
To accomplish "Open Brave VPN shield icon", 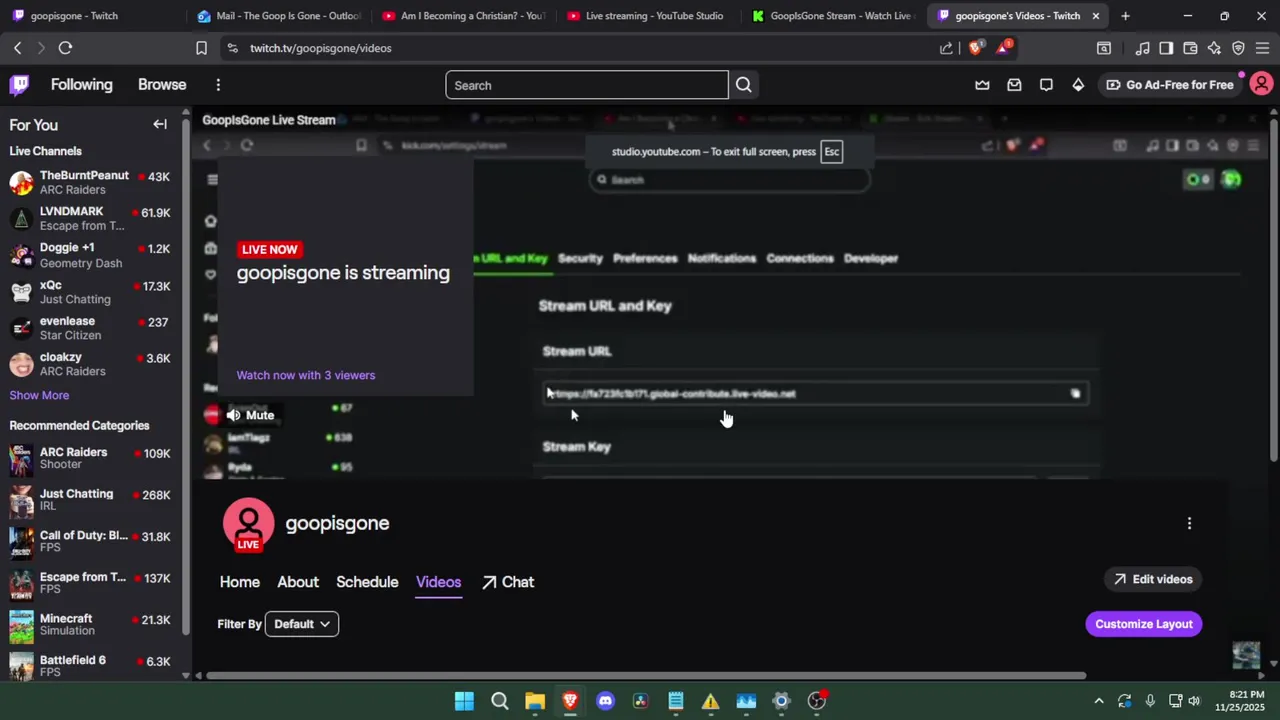I will click(1238, 48).
